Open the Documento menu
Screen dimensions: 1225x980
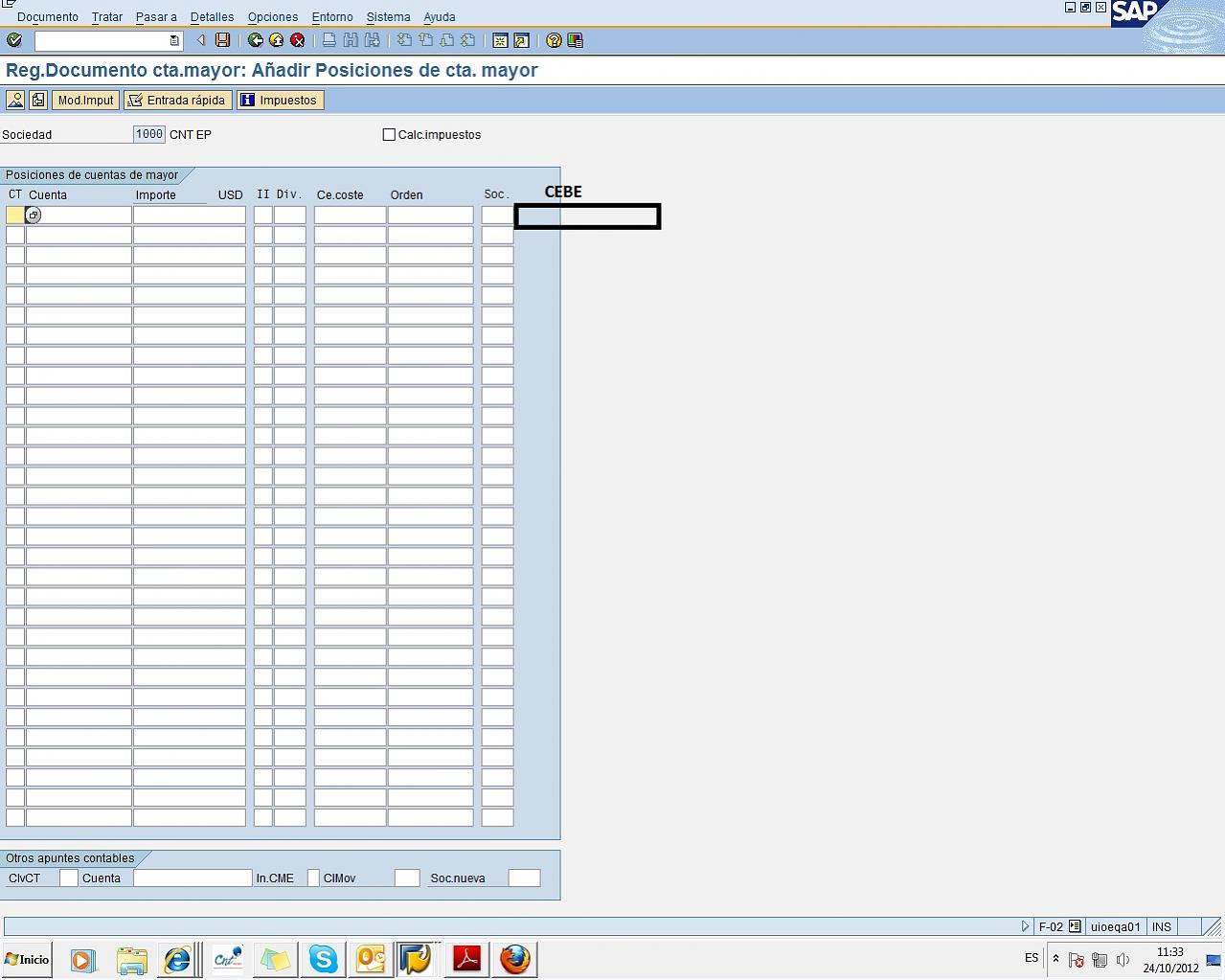pyautogui.click(x=48, y=17)
